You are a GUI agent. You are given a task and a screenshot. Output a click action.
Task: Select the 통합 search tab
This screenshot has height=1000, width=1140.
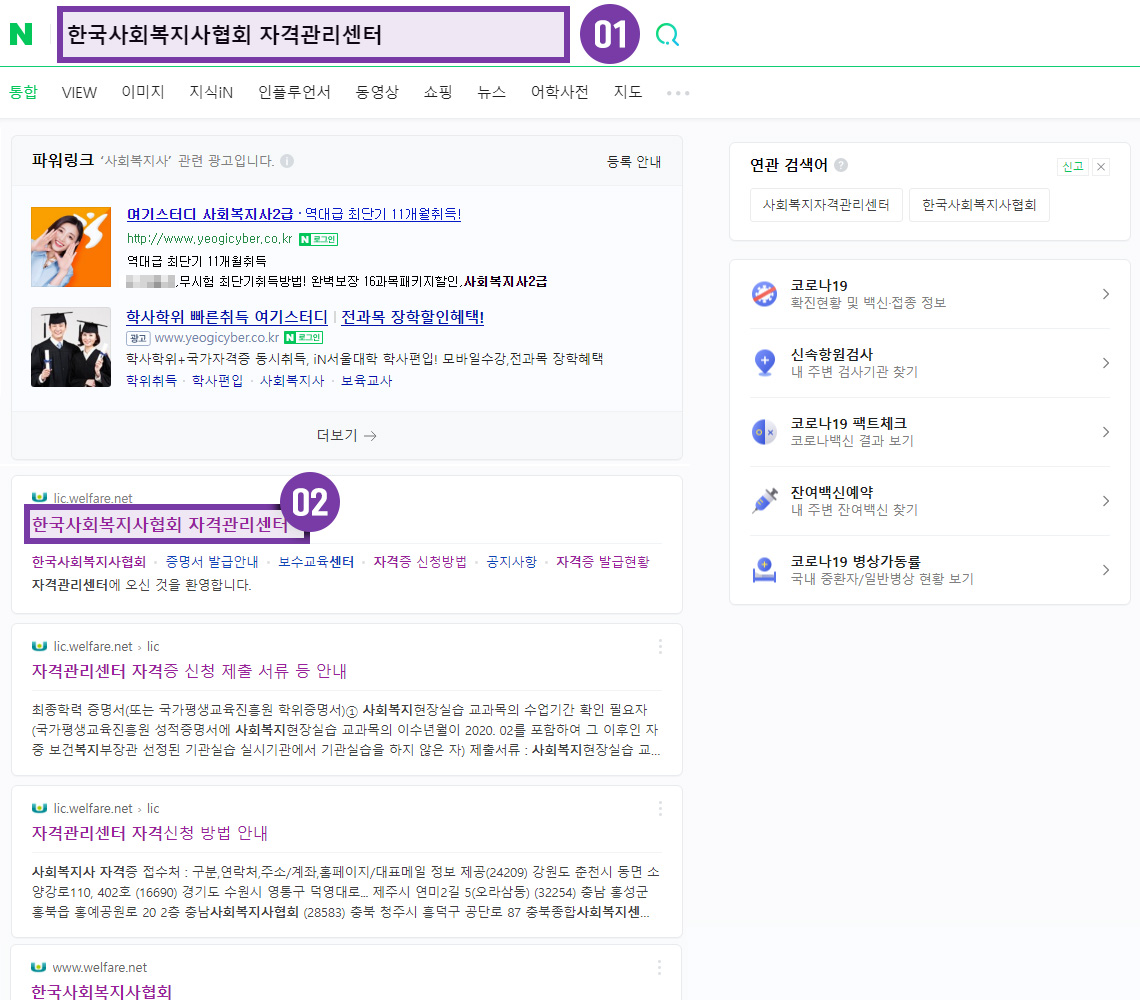tap(23, 92)
